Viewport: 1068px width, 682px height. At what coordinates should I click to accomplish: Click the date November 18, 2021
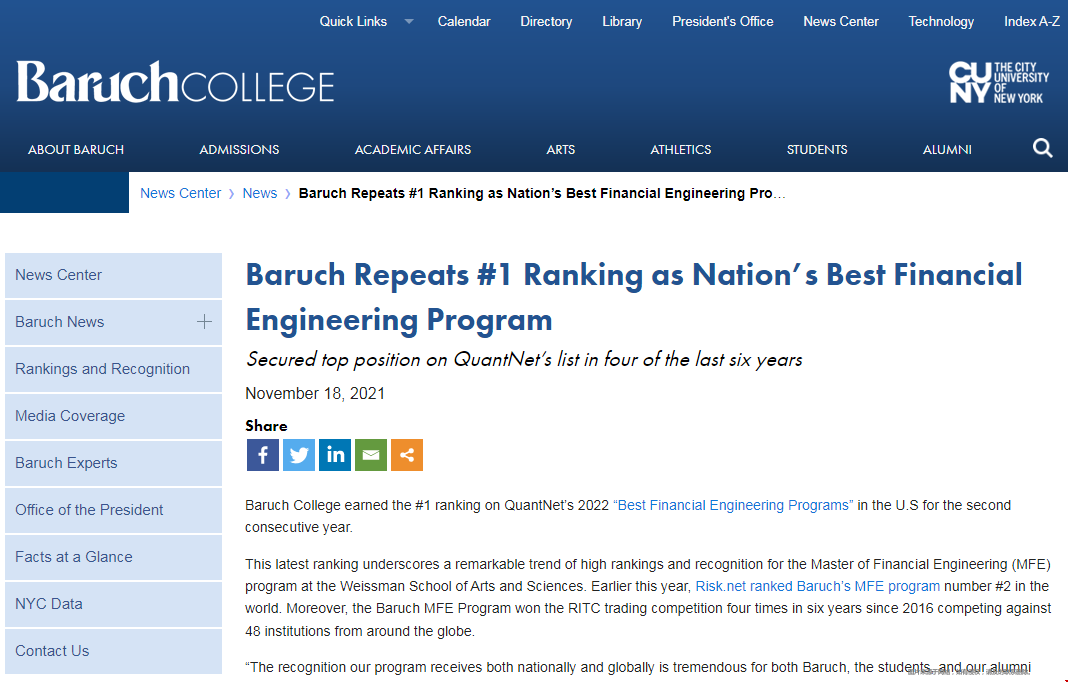(315, 394)
